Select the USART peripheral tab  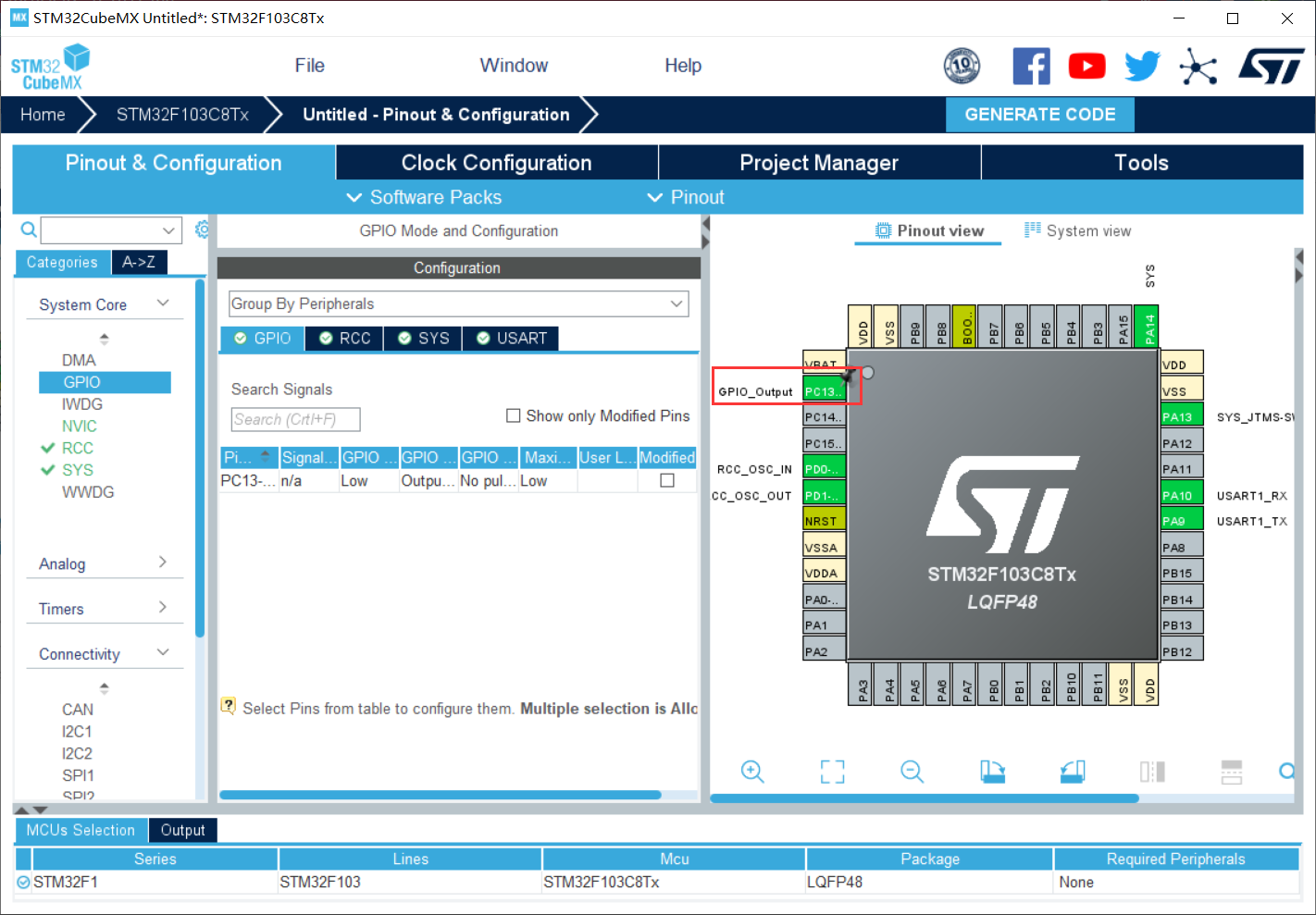point(511,339)
